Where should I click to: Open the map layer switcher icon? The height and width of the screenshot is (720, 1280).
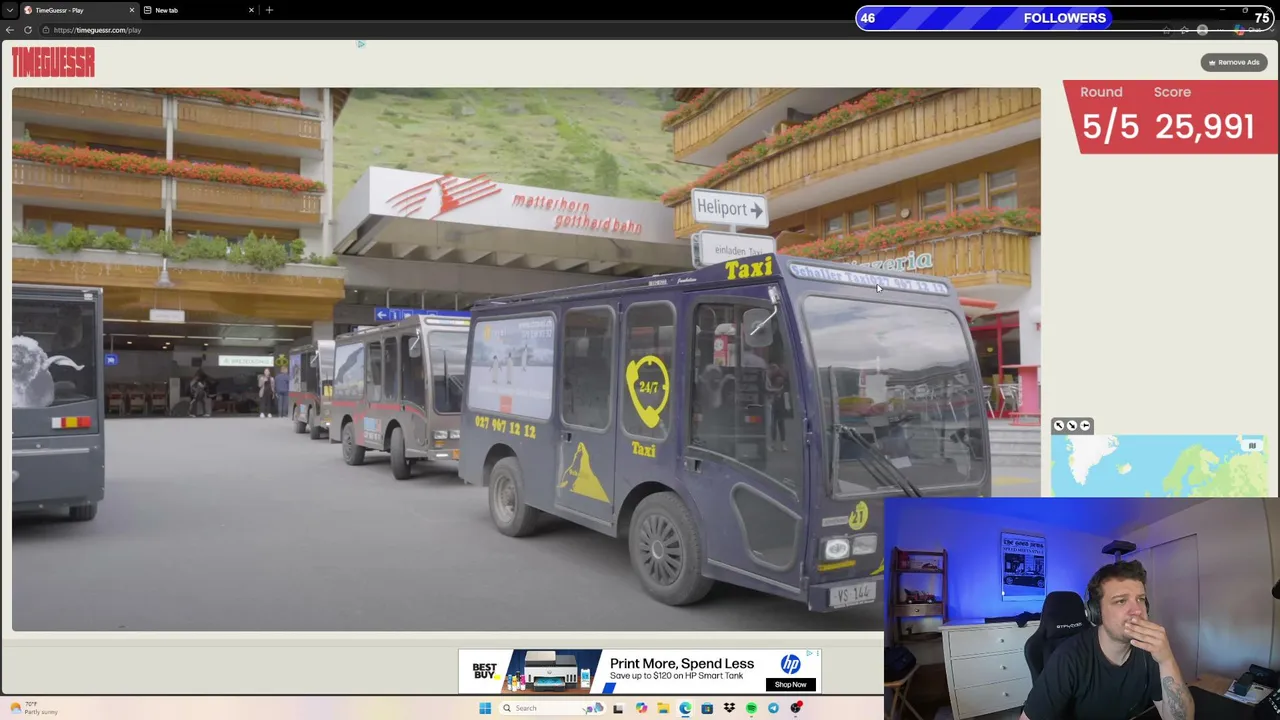click(1252, 446)
